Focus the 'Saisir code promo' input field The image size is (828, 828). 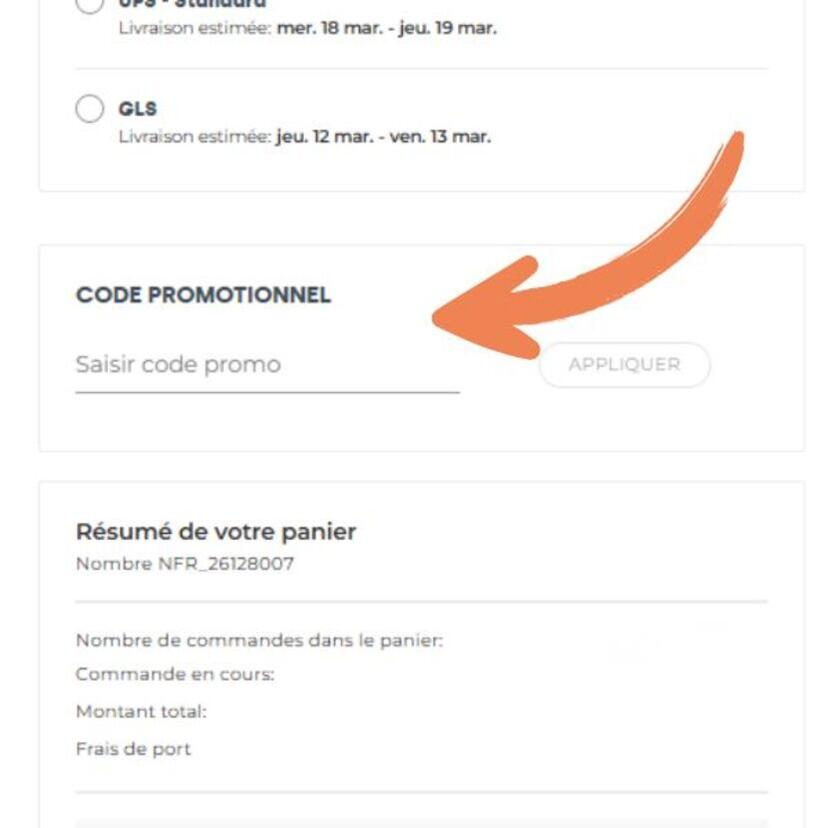(x=266, y=365)
